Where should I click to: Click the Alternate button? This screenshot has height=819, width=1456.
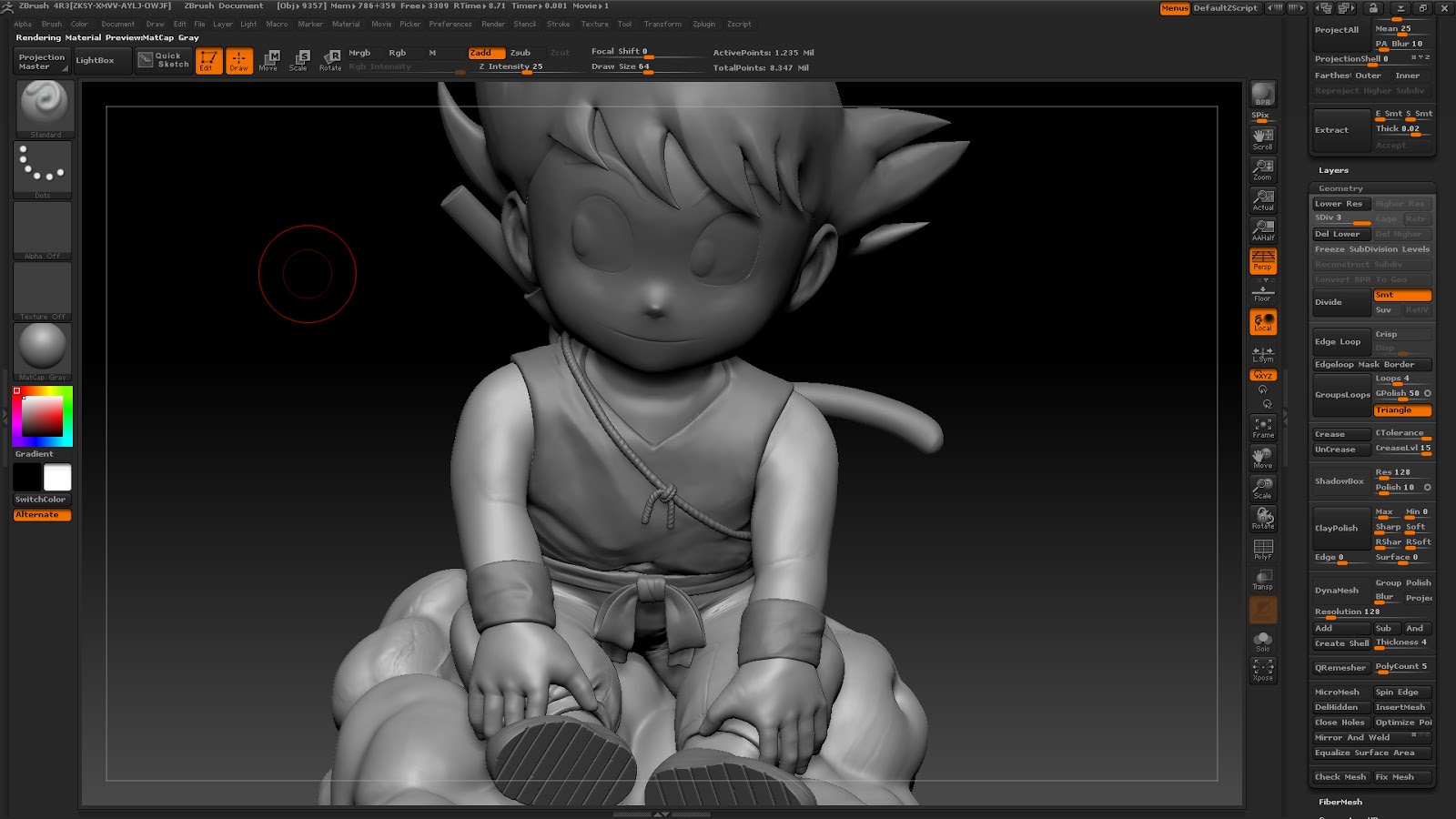[x=42, y=515]
